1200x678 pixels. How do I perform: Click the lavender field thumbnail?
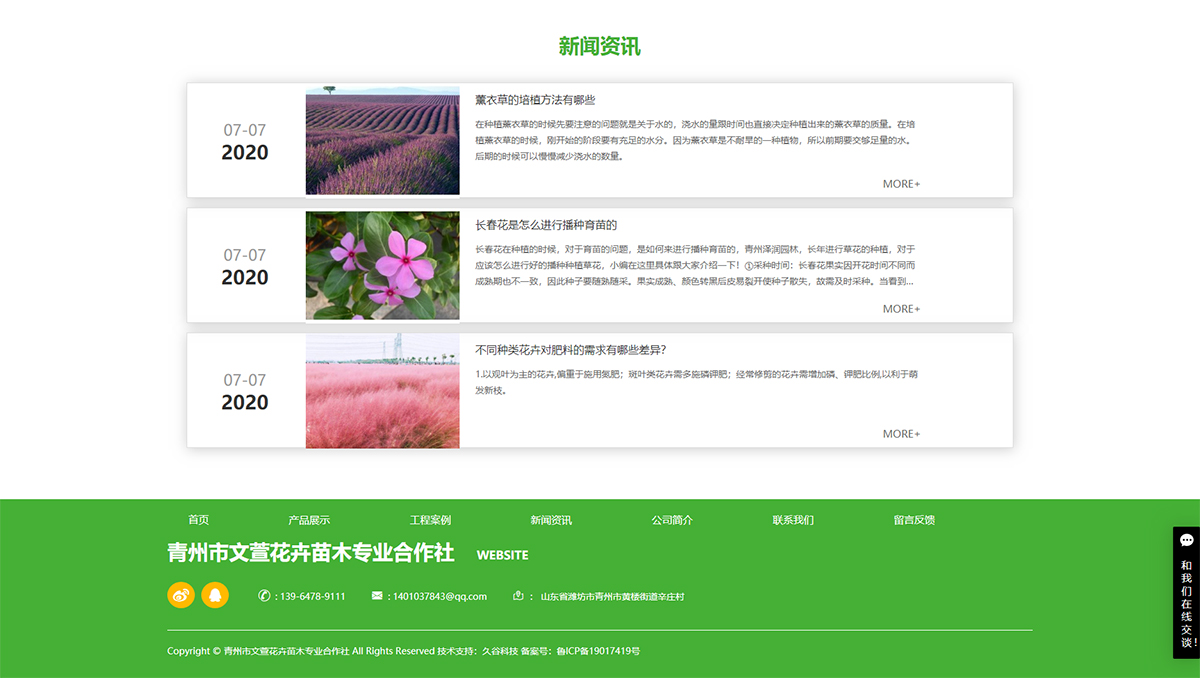pos(383,140)
